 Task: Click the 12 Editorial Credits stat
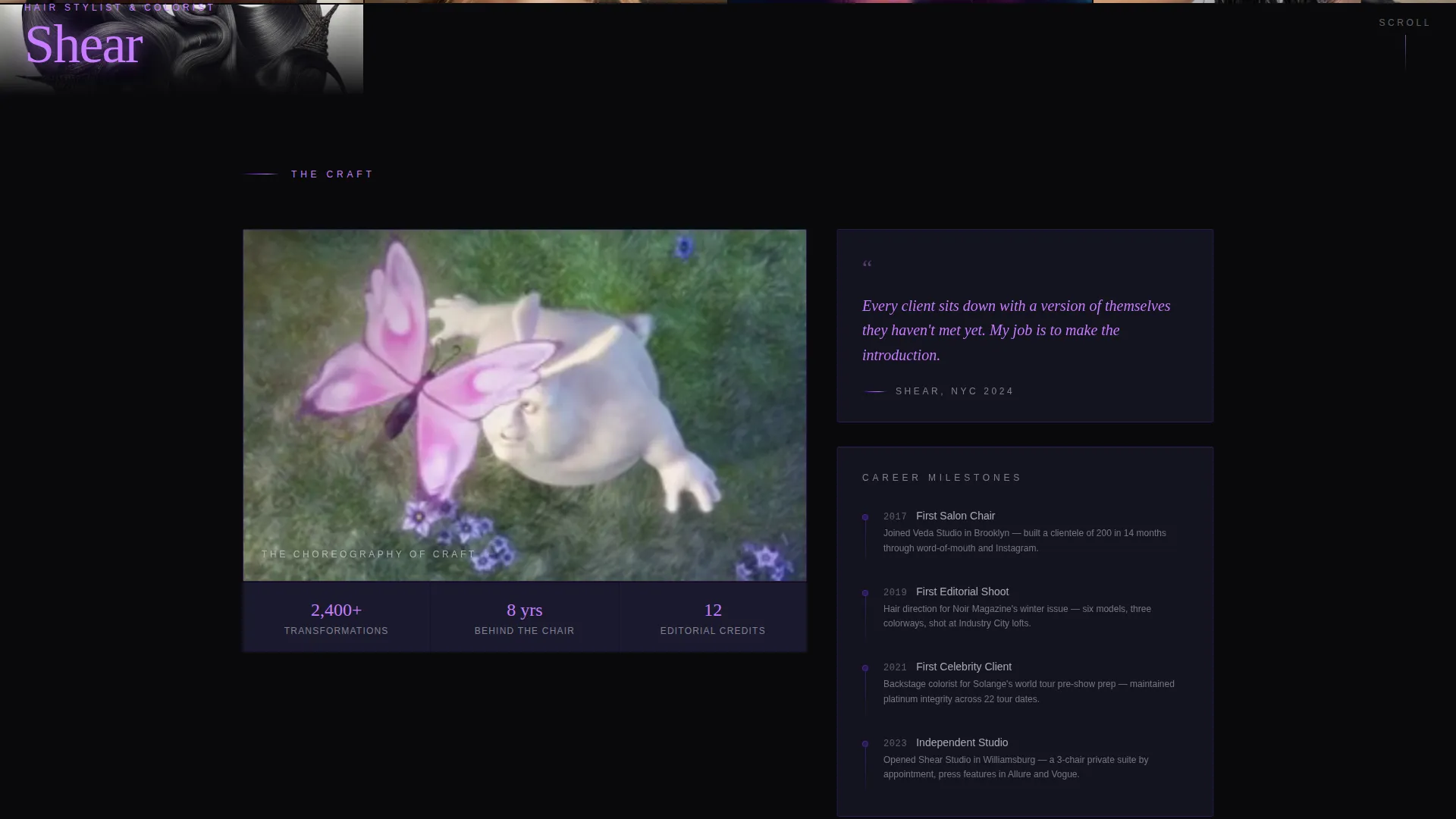pyautogui.click(x=713, y=618)
